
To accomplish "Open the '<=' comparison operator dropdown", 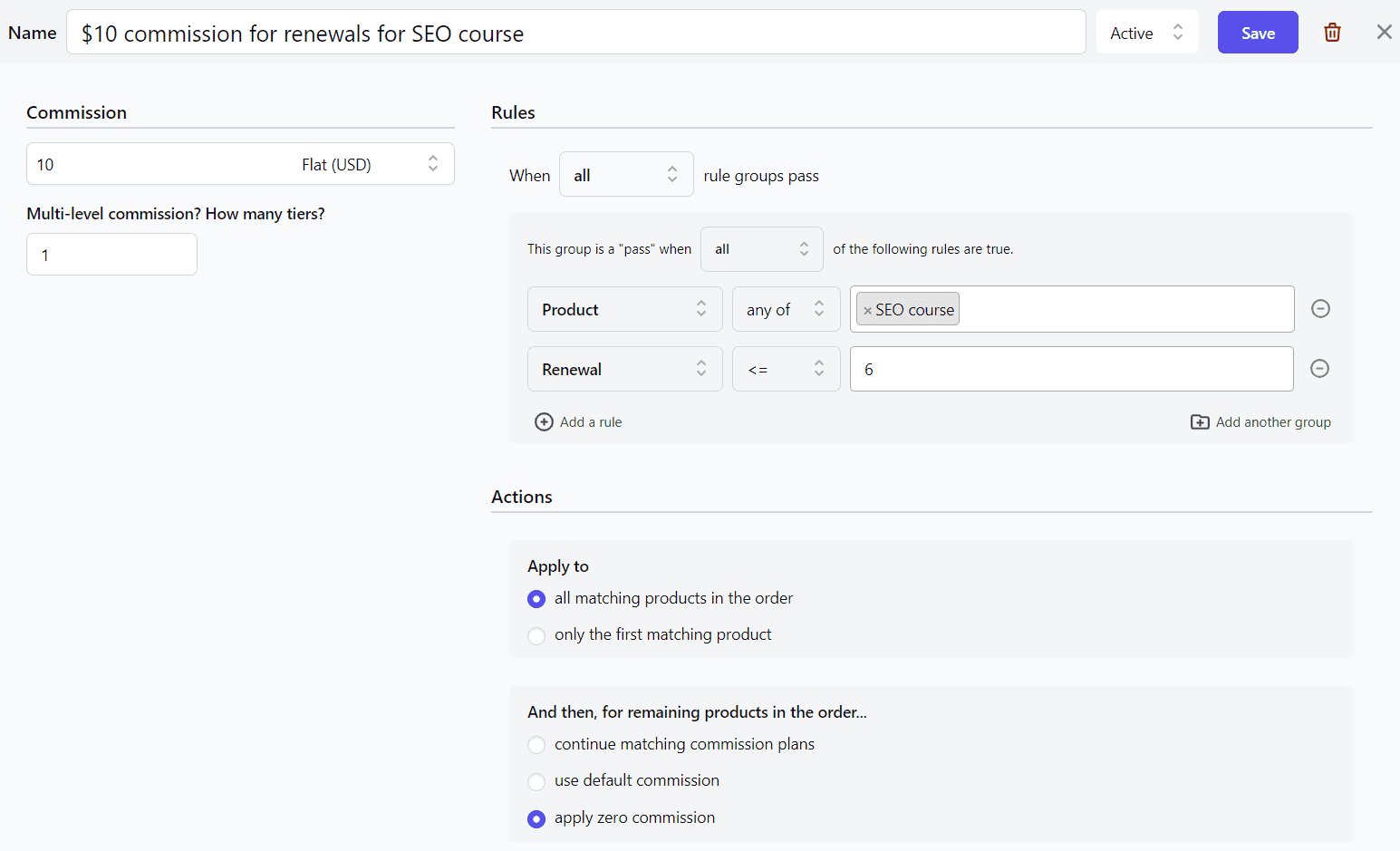I will click(786, 369).
